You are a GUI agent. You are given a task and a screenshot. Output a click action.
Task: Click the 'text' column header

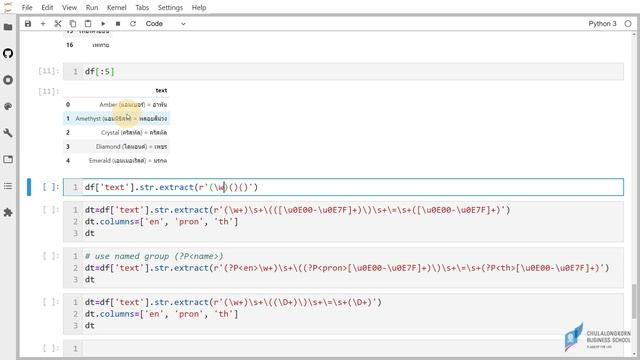tap(161, 90)
